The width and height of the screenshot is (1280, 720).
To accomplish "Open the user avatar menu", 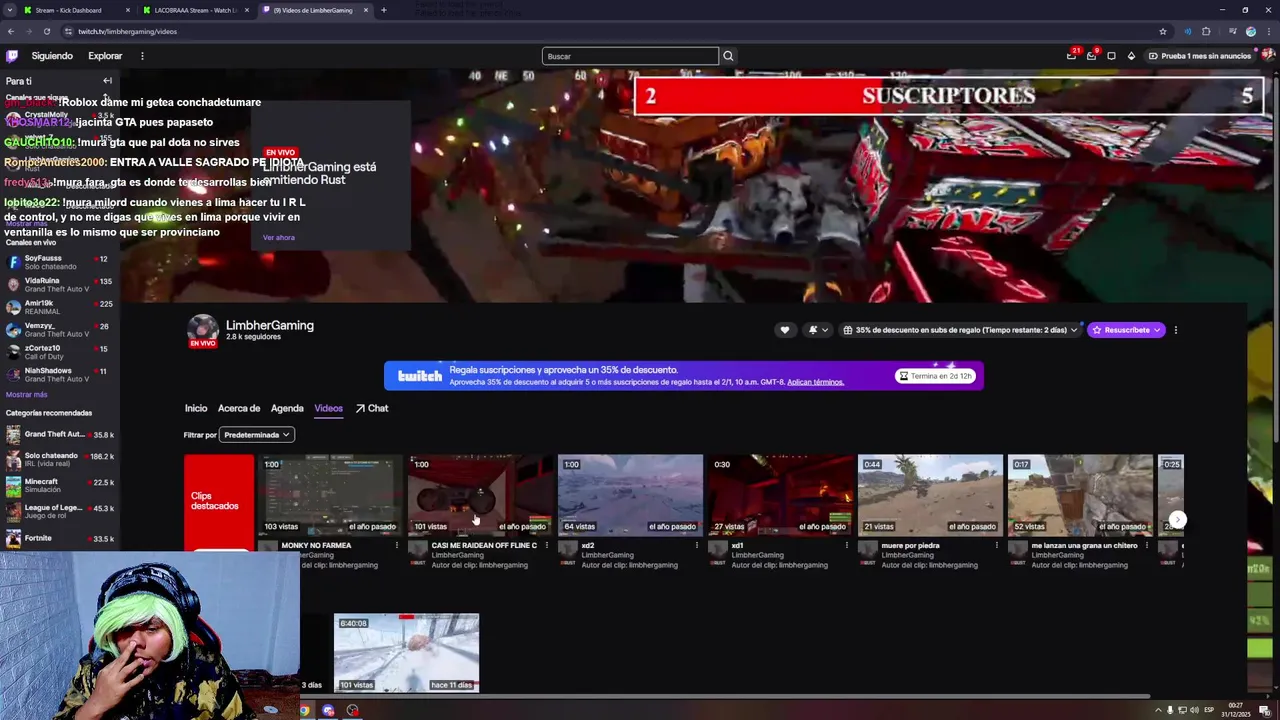I will pos(1268,56).
